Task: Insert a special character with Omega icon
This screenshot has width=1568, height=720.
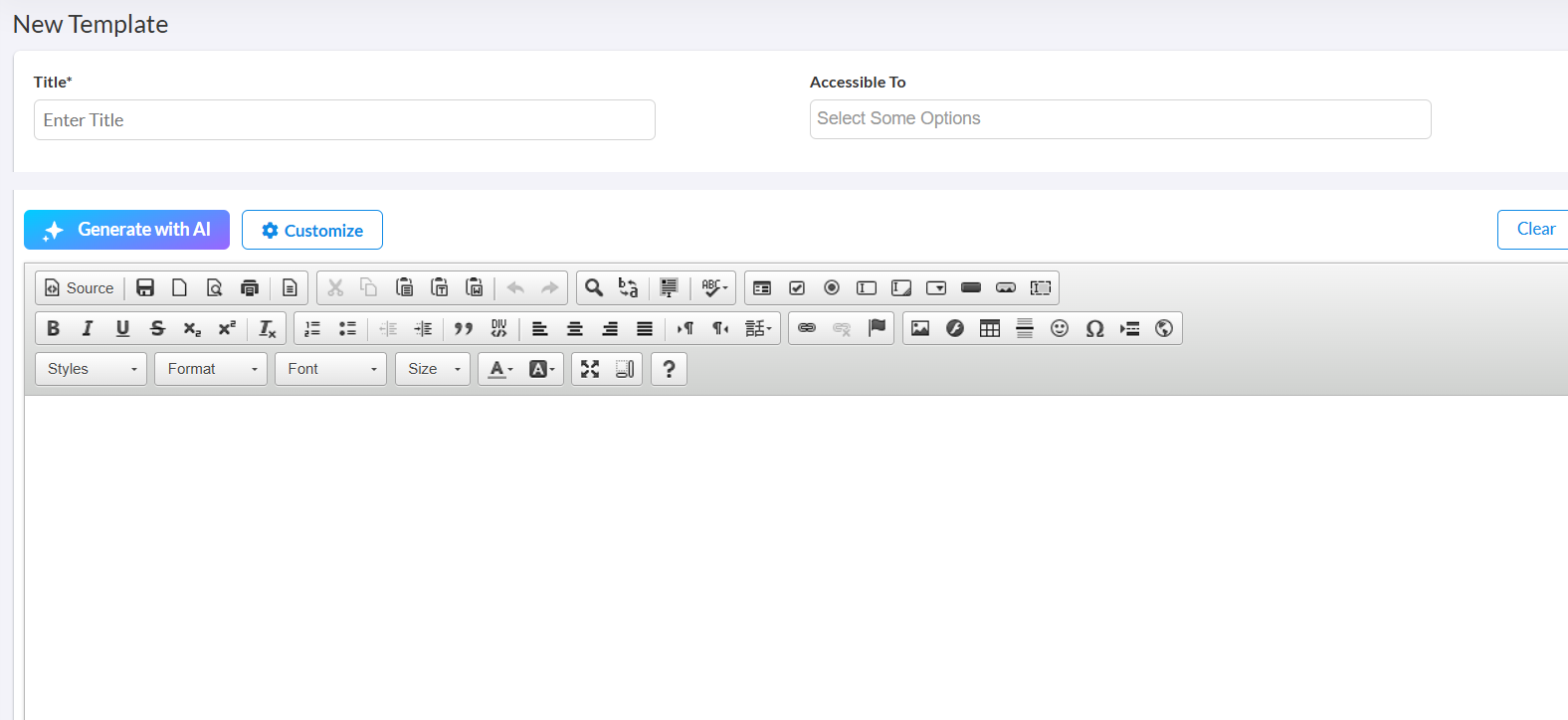Action: pyautogui.click(x=1094, y=328)
